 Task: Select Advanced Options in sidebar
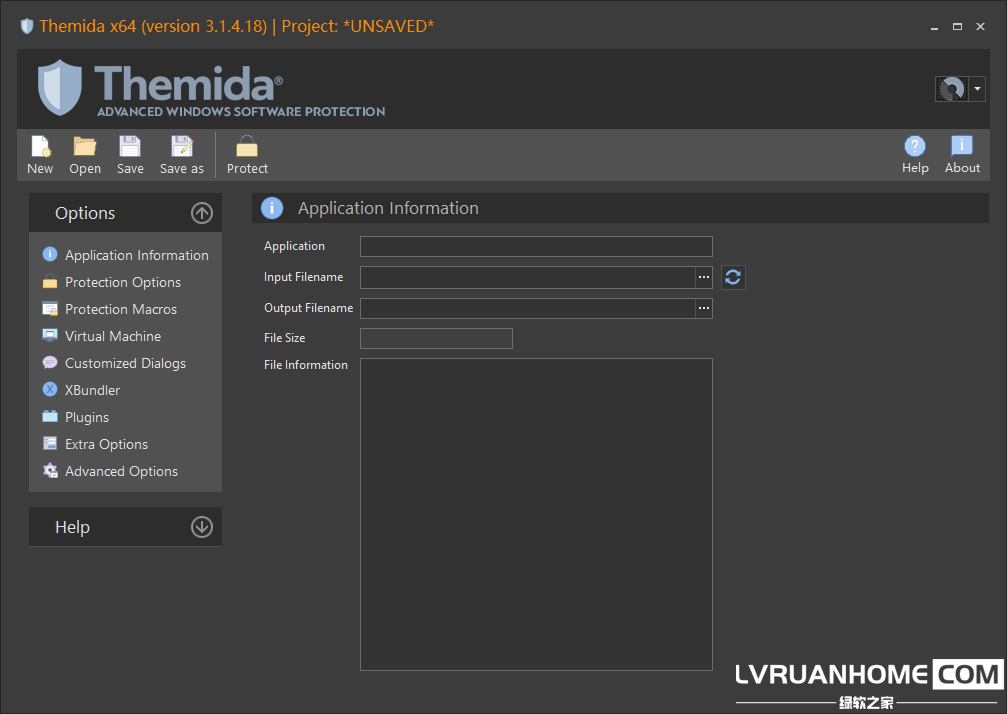click(x=121, y=471)
